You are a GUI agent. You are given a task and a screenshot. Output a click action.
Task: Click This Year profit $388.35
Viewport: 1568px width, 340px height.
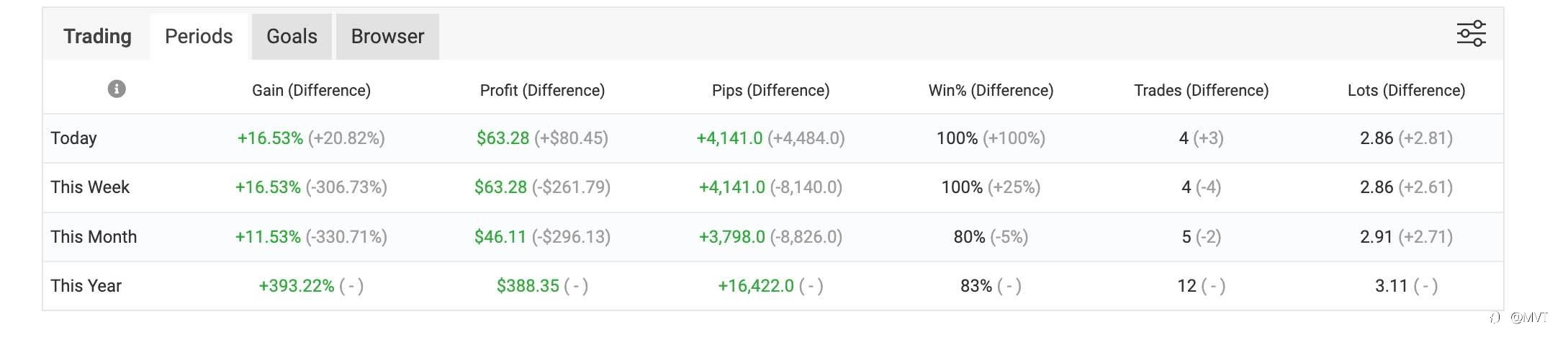[x=528, y=286]
